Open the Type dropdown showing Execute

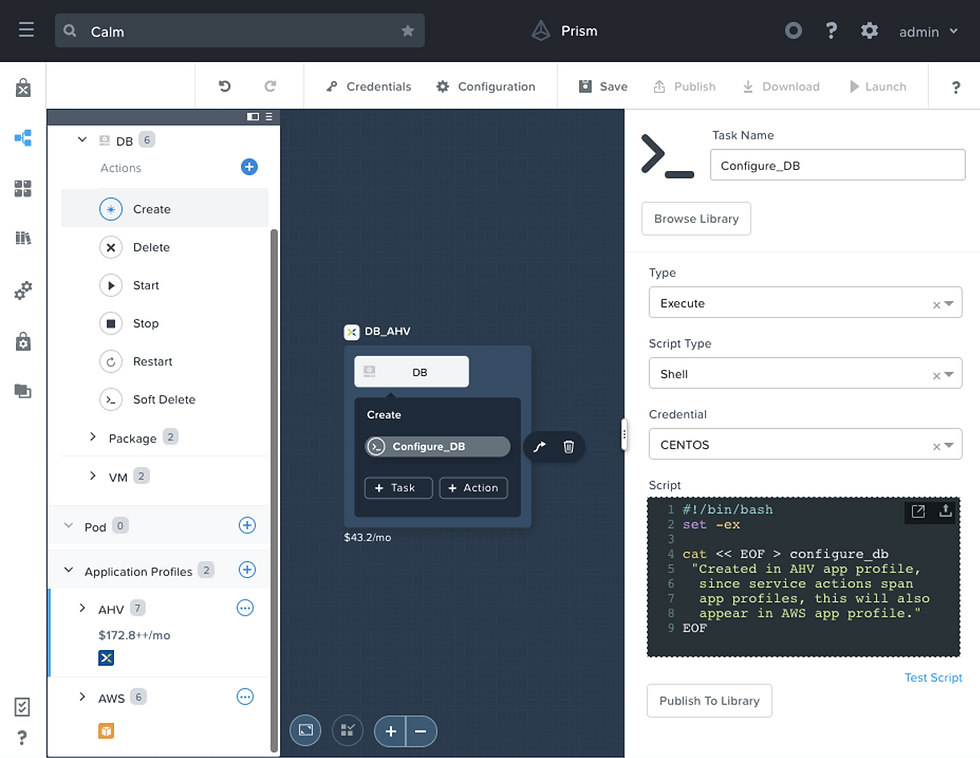(x=805, y=302)
